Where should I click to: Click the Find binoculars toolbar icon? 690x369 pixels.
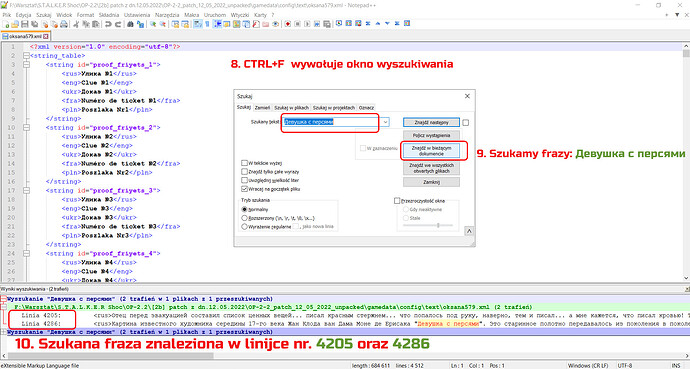pos(130,24)
